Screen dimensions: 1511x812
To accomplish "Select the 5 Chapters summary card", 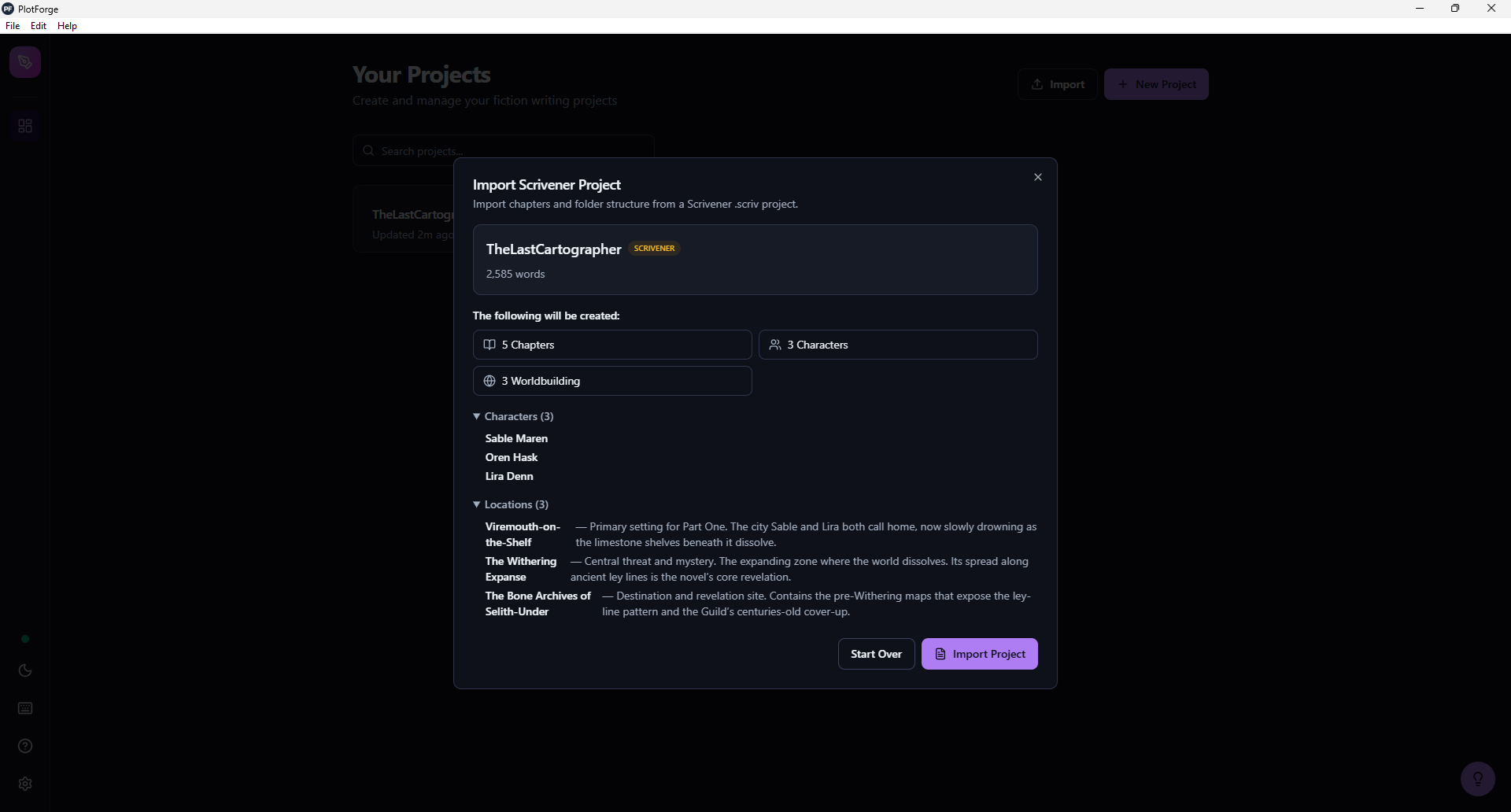I will coord(612,345).
